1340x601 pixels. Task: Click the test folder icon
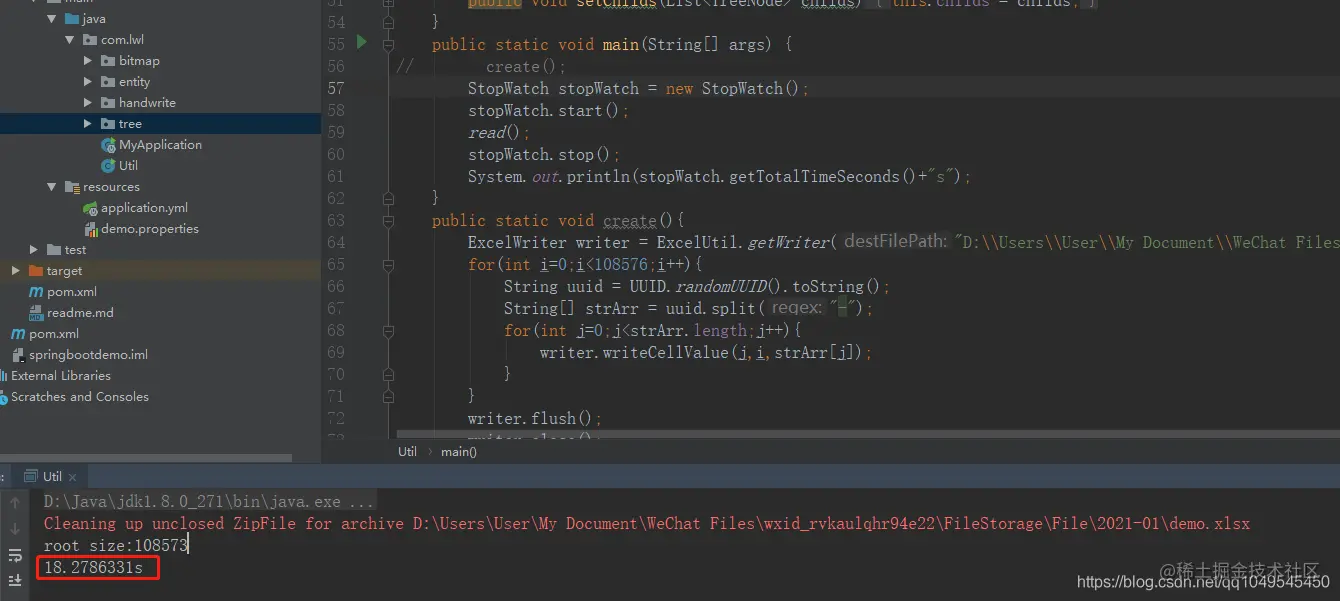pos(54,250)
